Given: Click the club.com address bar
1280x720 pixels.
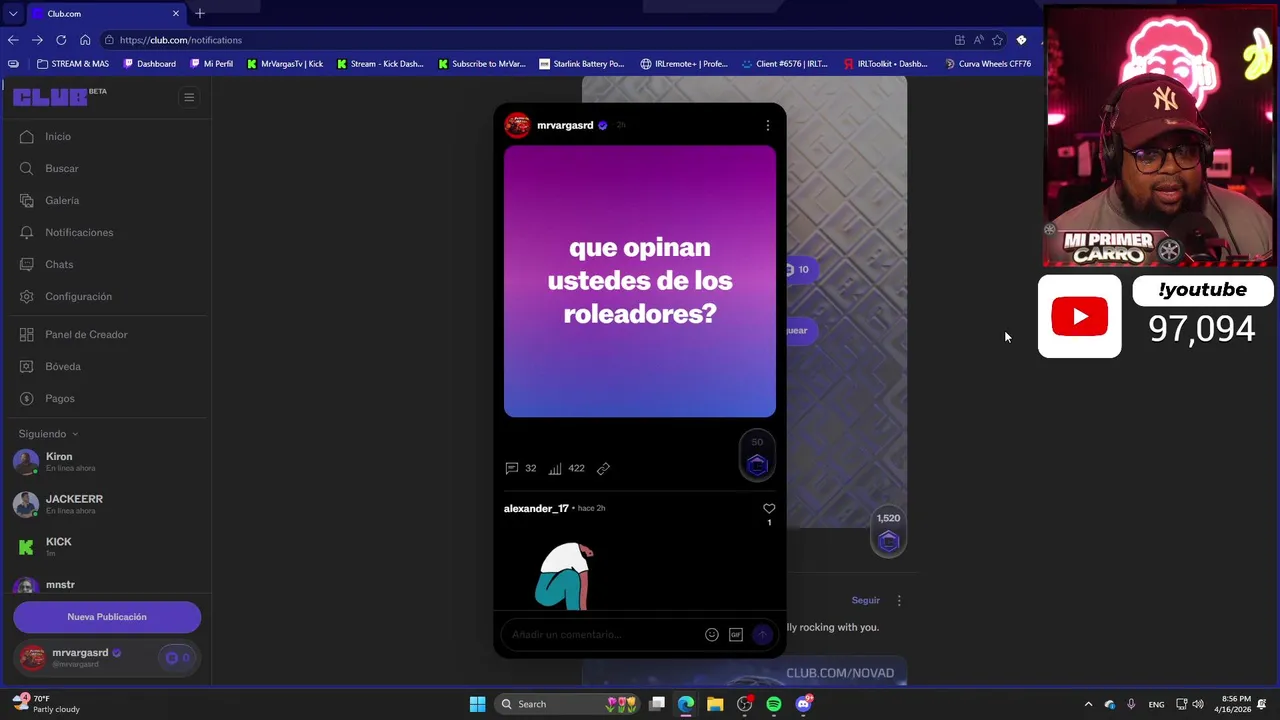Looking at the screenshot, I should pos(520,40).
